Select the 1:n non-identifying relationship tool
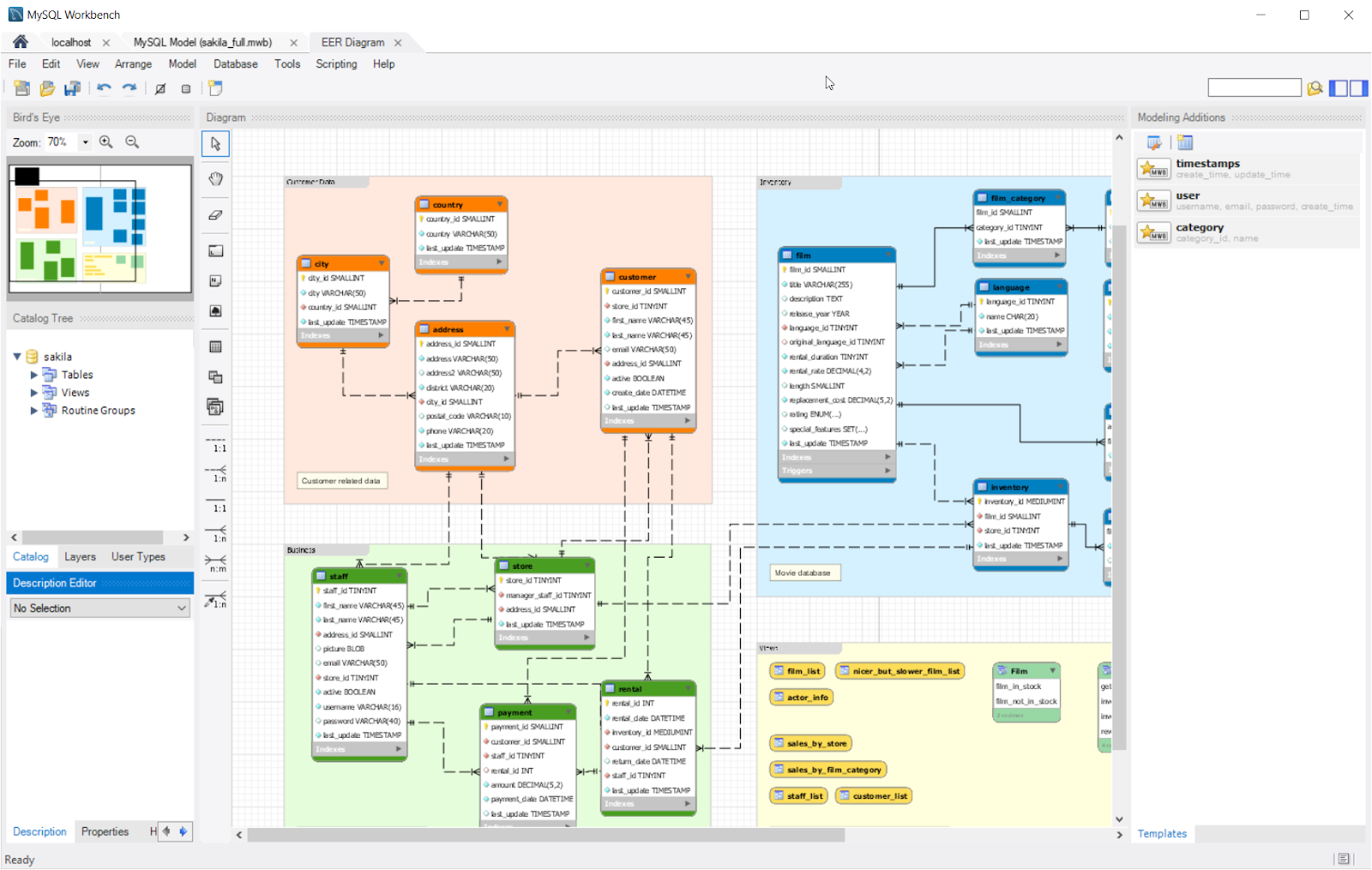Screen dimensions: 1372x870 click(214, 476)
